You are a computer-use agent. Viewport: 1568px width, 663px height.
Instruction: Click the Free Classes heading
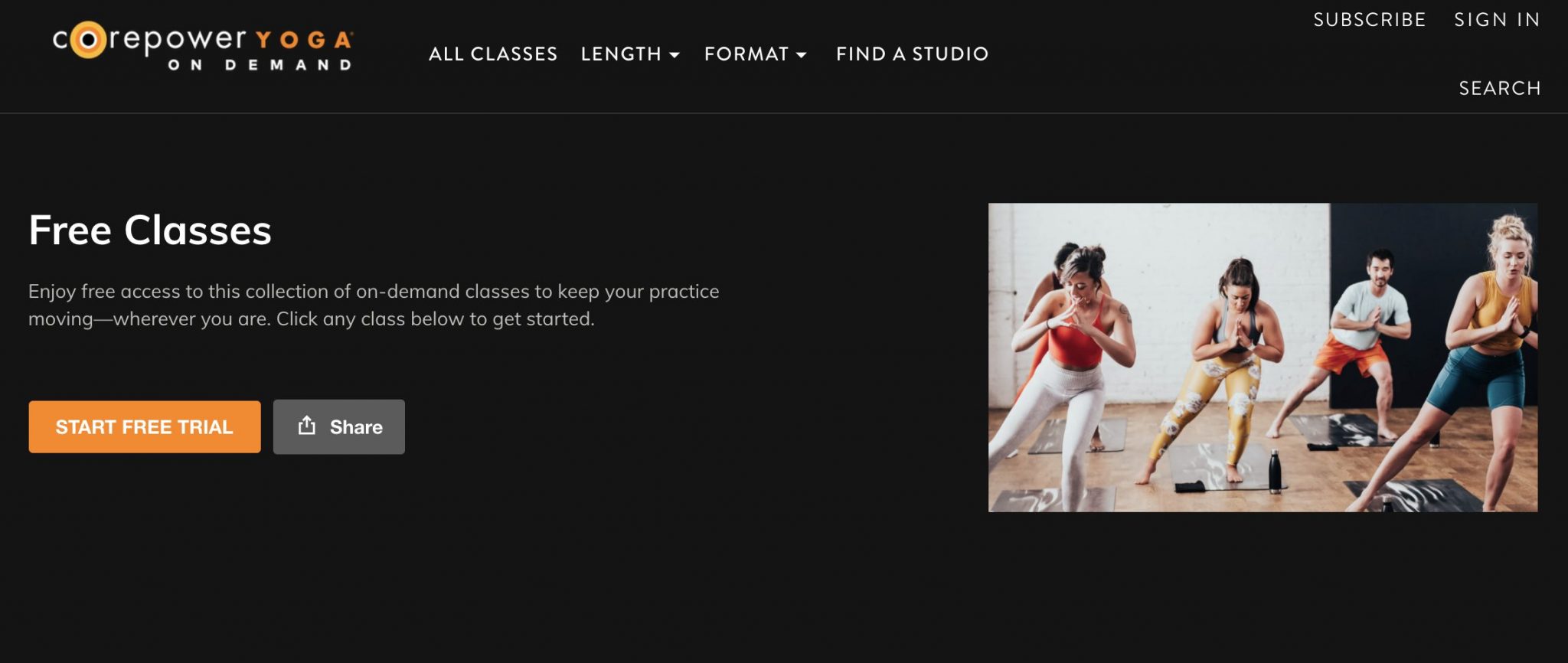(x=150, y=230)
